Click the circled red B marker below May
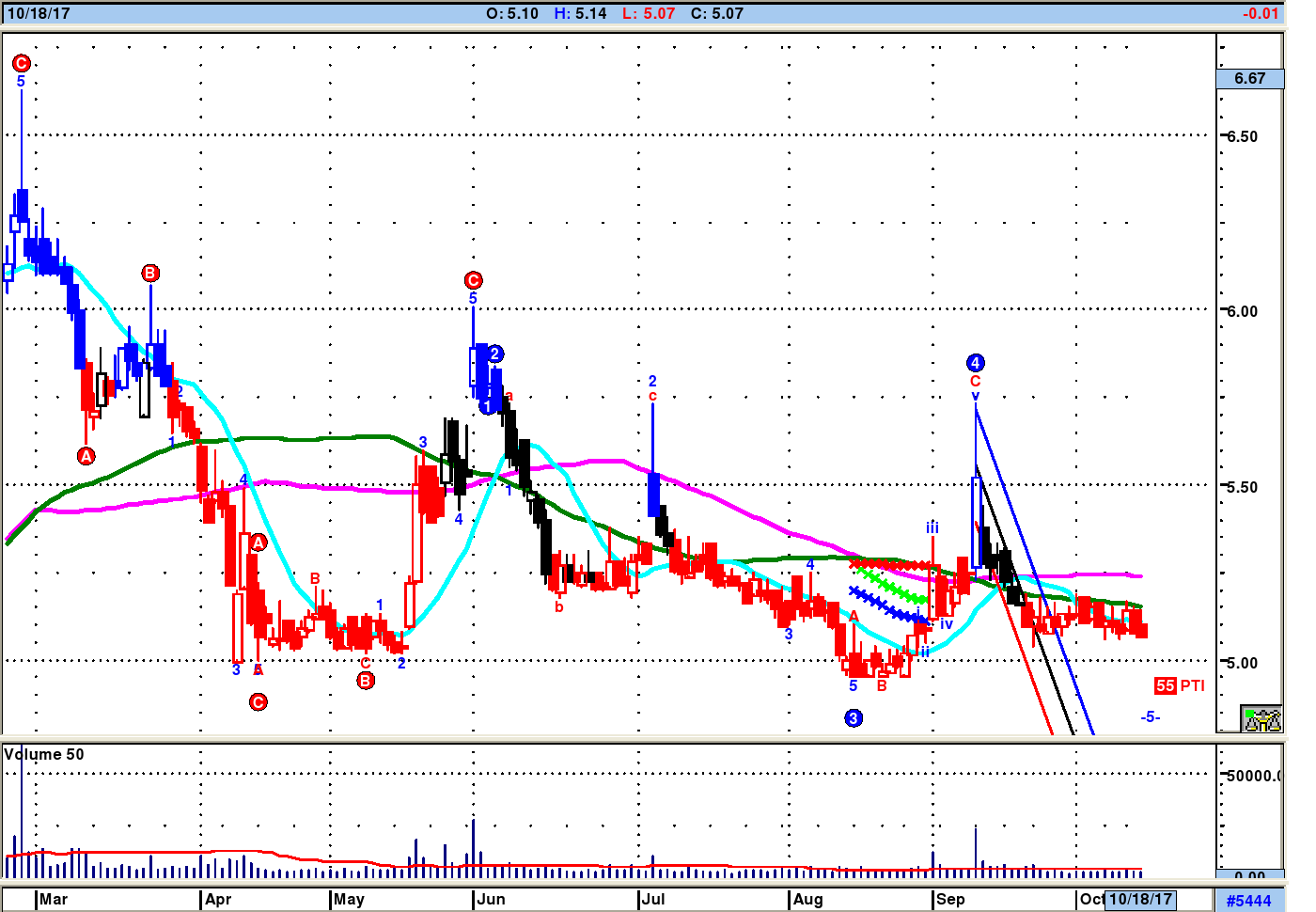Image resolution: width=1316 pixels, height=912 pixels. coord(366,681)
